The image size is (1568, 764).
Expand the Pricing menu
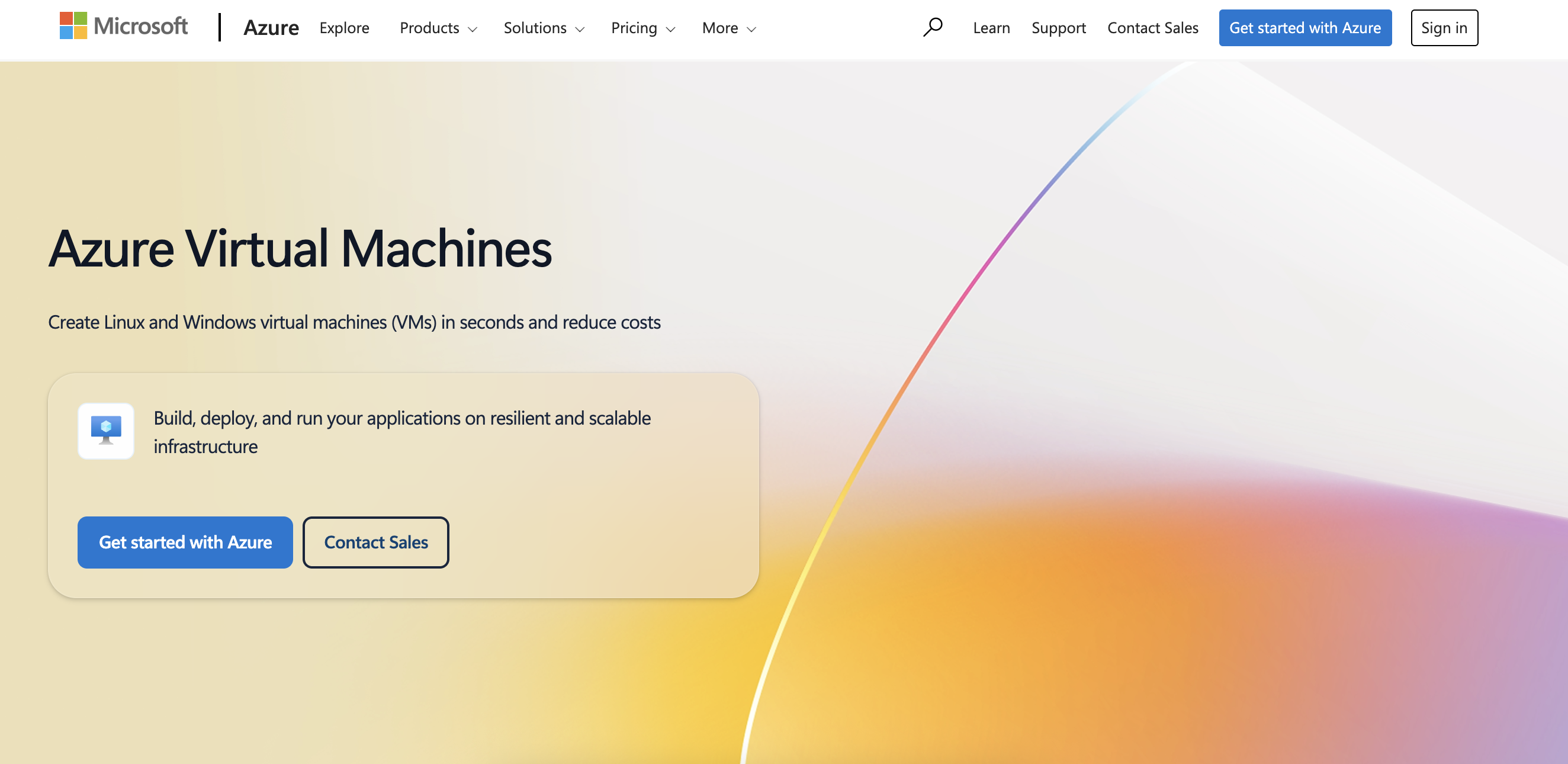(634, 28)
